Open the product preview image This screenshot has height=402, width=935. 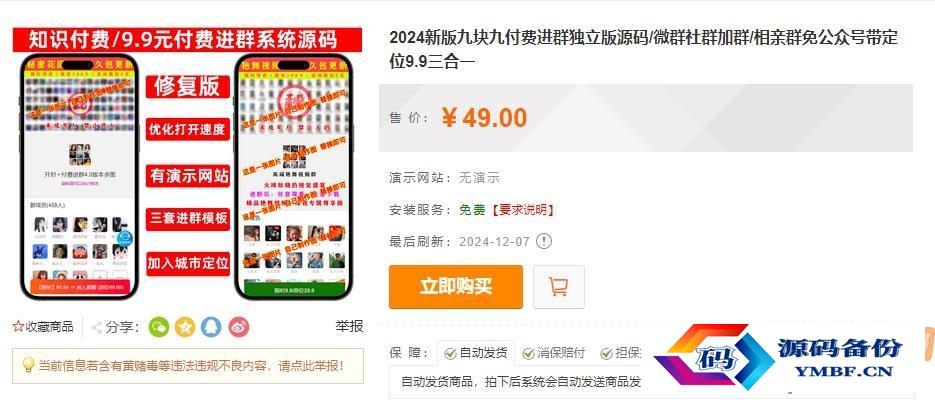187,163
